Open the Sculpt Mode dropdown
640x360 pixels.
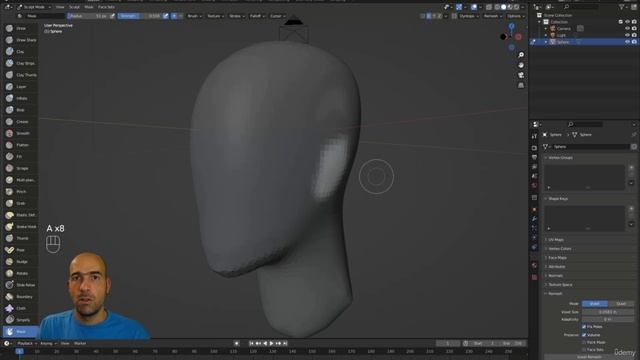pos(34,7)
